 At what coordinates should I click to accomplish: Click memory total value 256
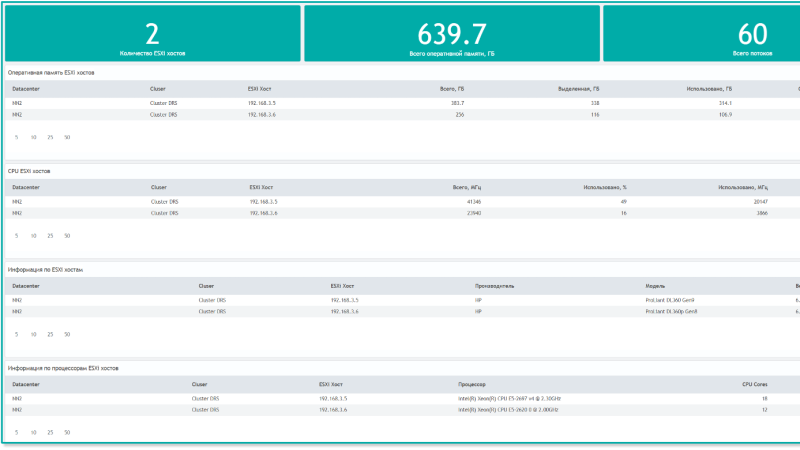460,115
